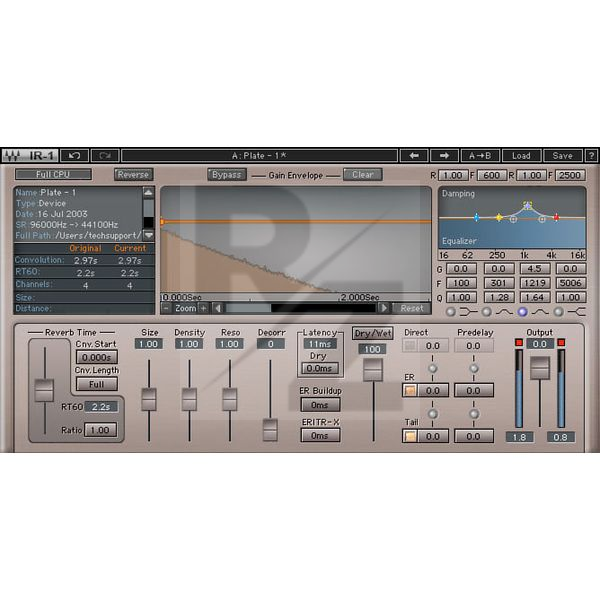Click the Output gain value 0.0
This screenshot has height=600, width=600.
tap(540, 344)
